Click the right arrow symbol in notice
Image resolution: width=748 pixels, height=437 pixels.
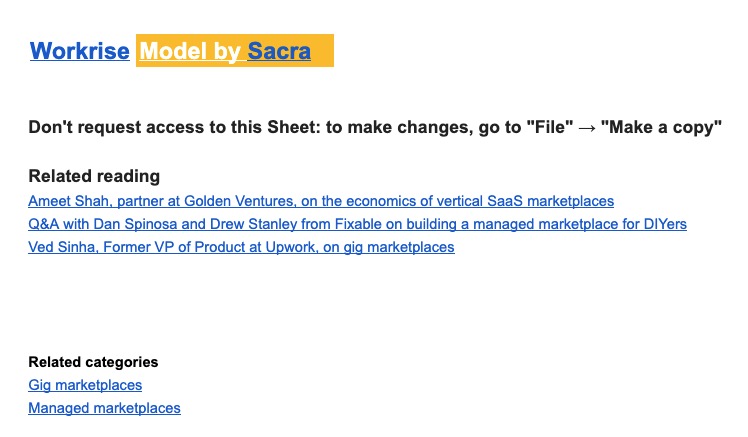click(x=587, y=128)
